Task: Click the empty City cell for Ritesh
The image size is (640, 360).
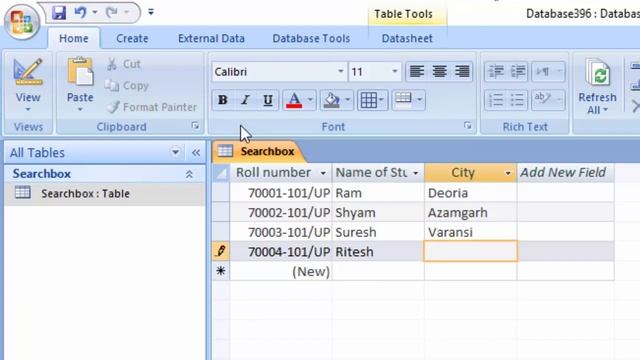Action: pos(470,251)
